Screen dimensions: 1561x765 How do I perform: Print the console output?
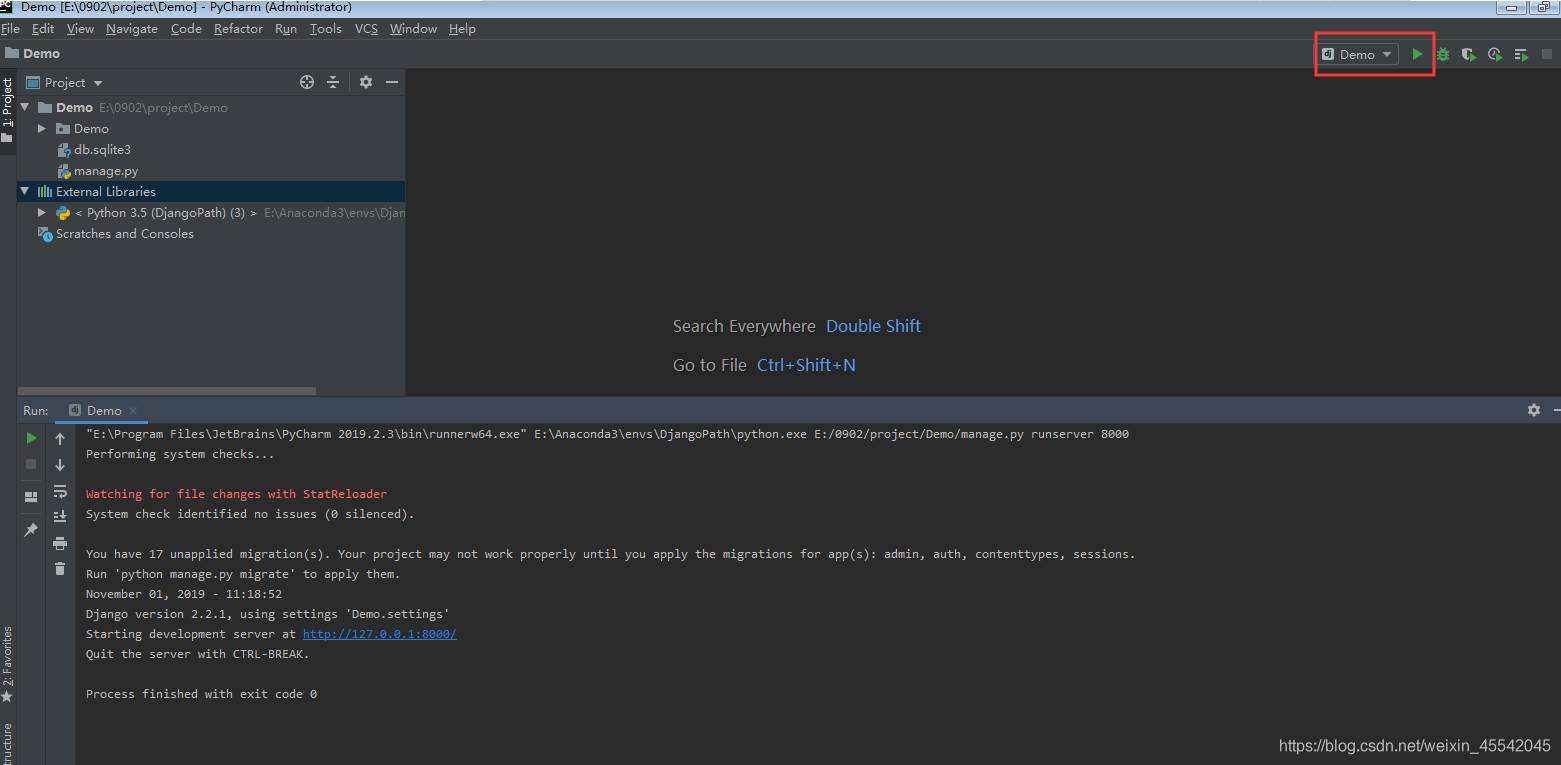pos(60,543)
